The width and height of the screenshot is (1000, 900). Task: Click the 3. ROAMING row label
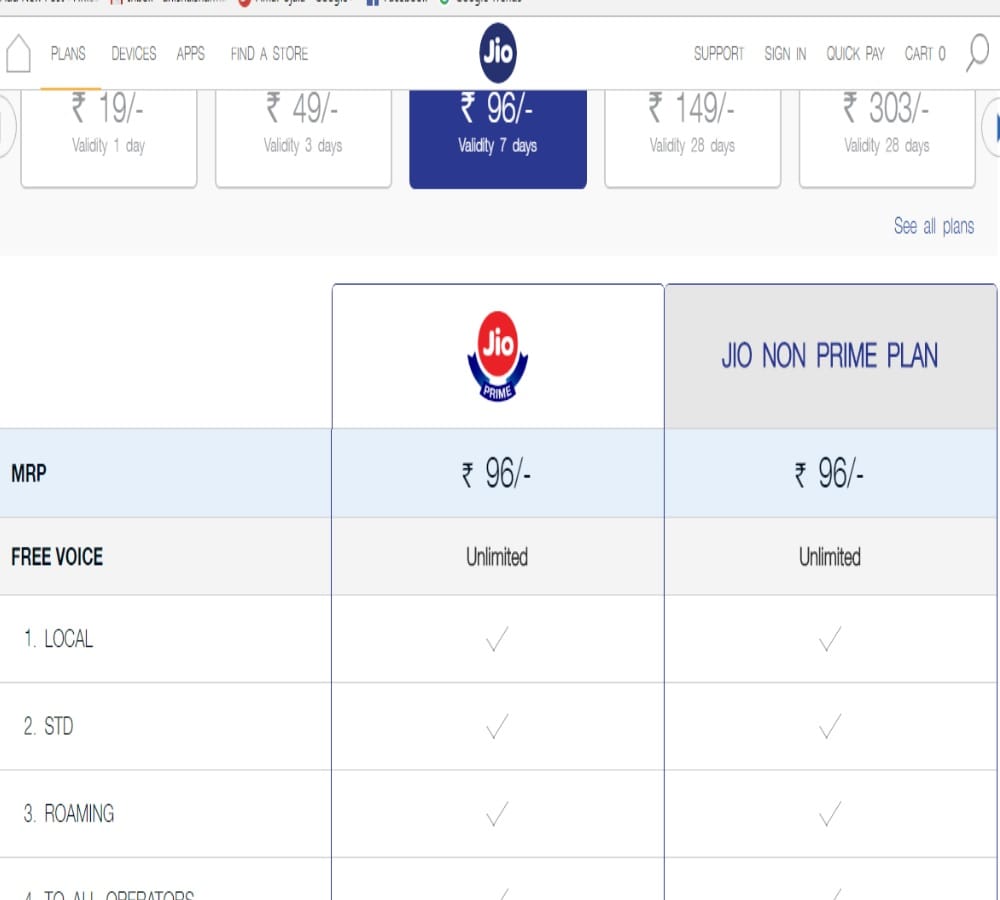(x=69, y=813)
